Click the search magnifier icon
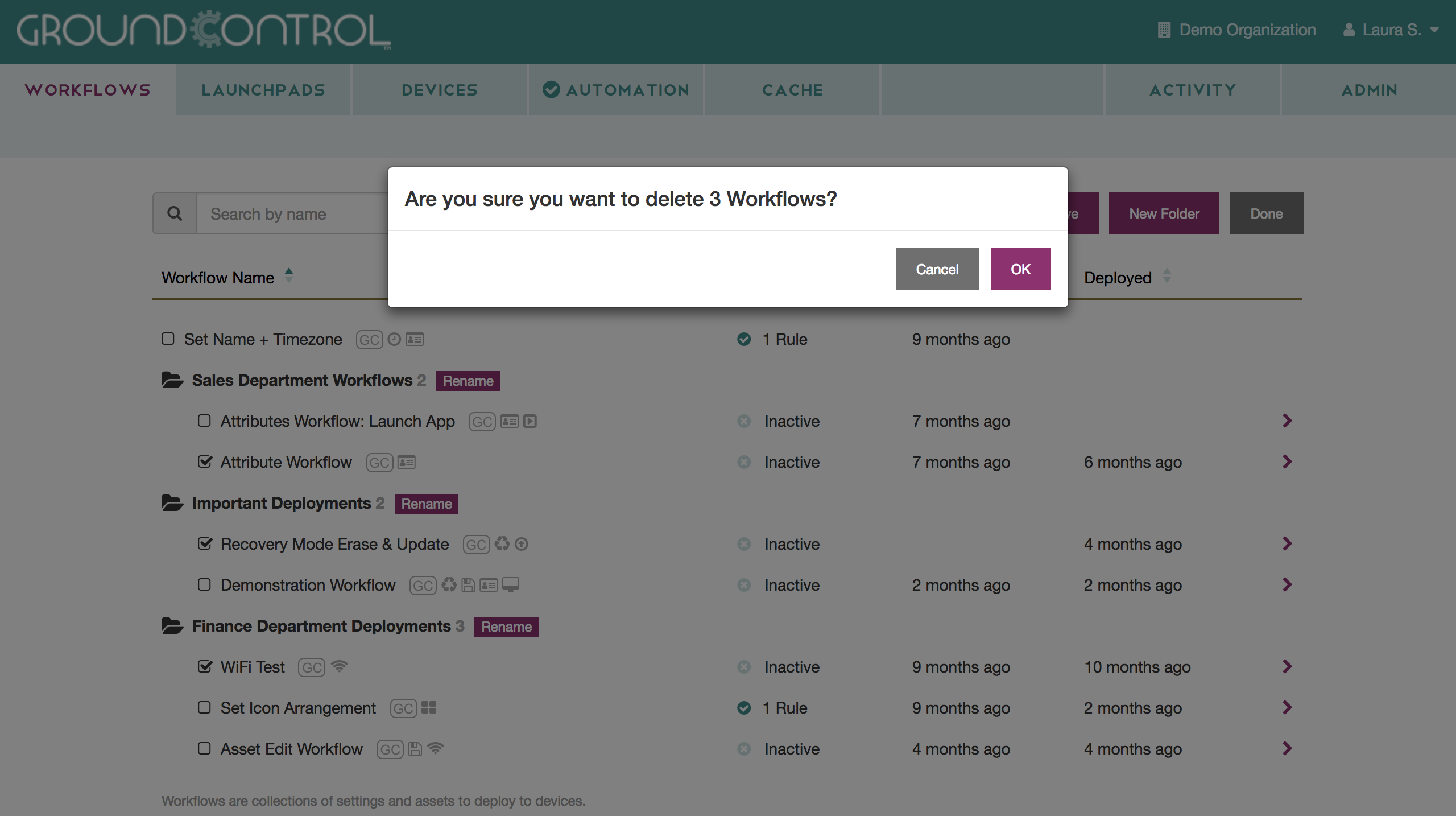 click(x=175, y=213)
